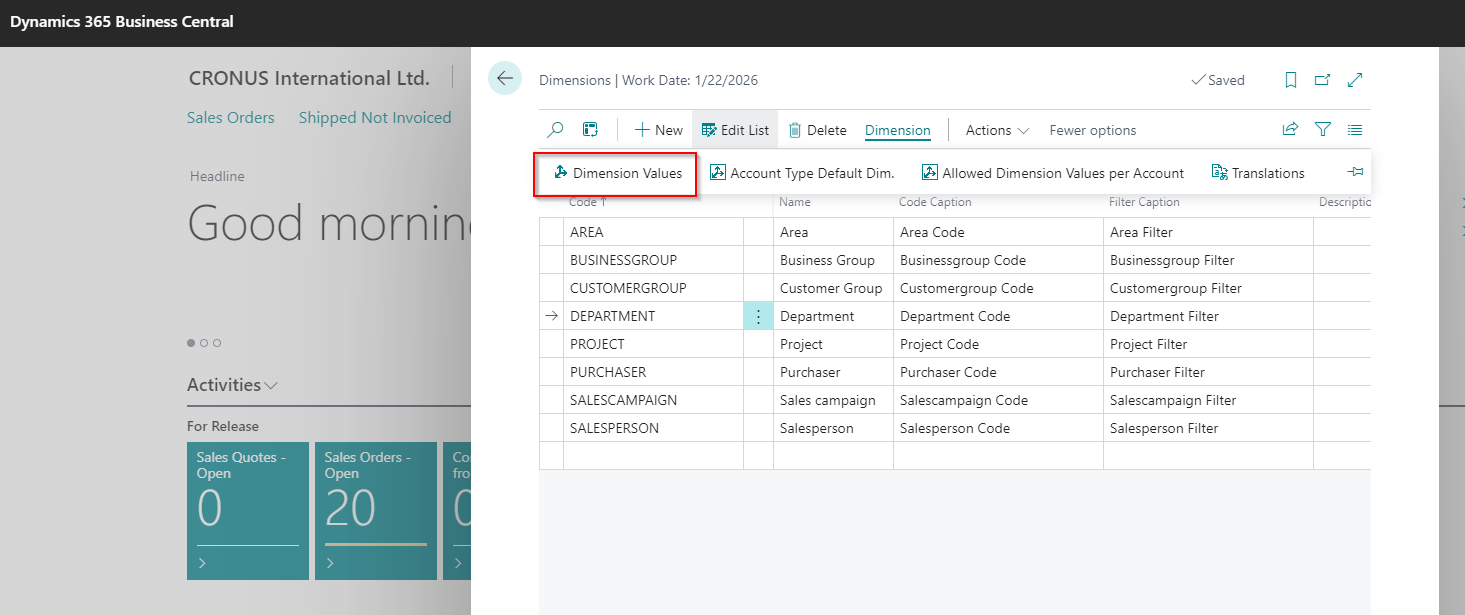The image size is (1465, 615).
Task: Click the Customer Group name cell
Action: 833,288
